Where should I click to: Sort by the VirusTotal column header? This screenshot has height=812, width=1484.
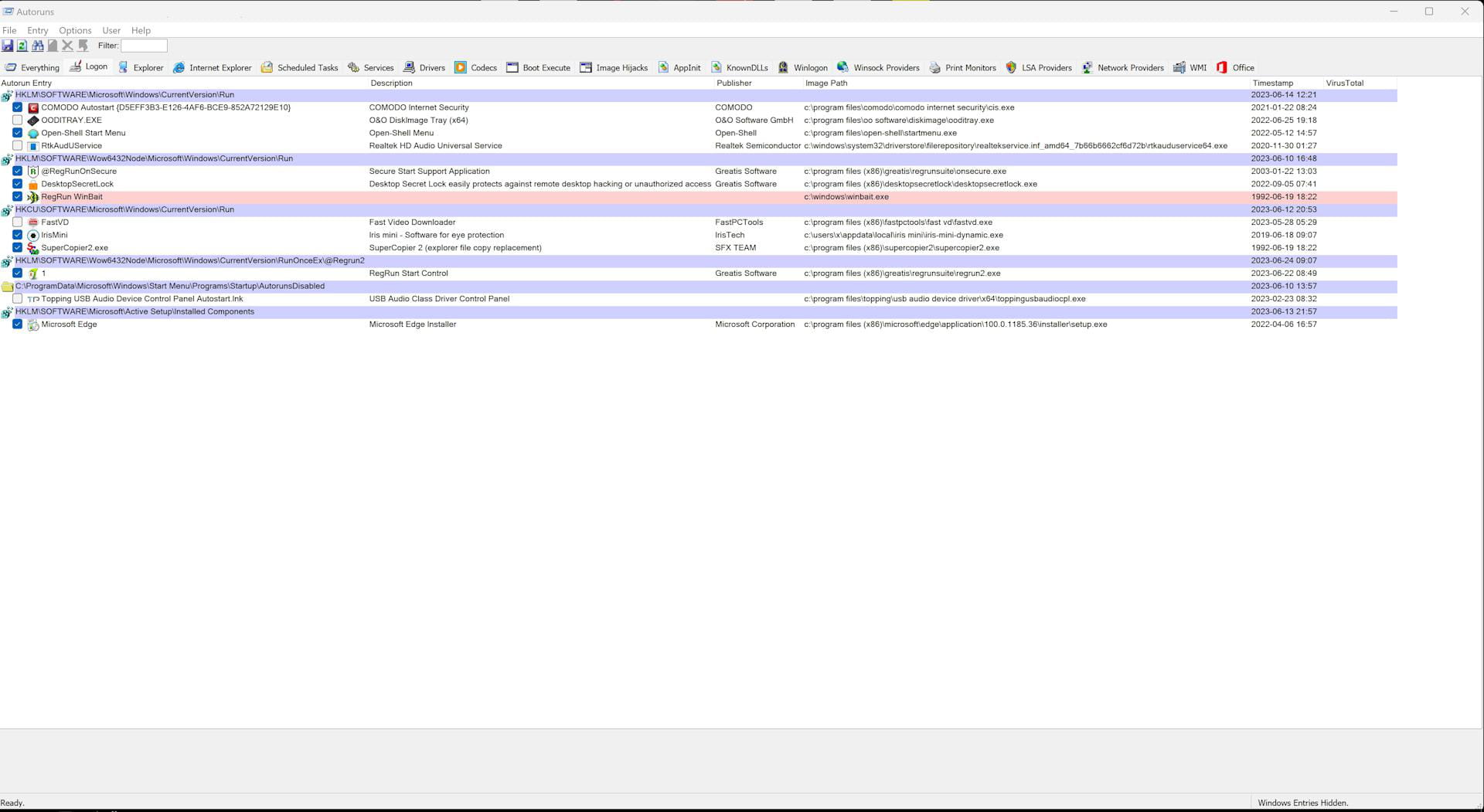point(1360,83)
